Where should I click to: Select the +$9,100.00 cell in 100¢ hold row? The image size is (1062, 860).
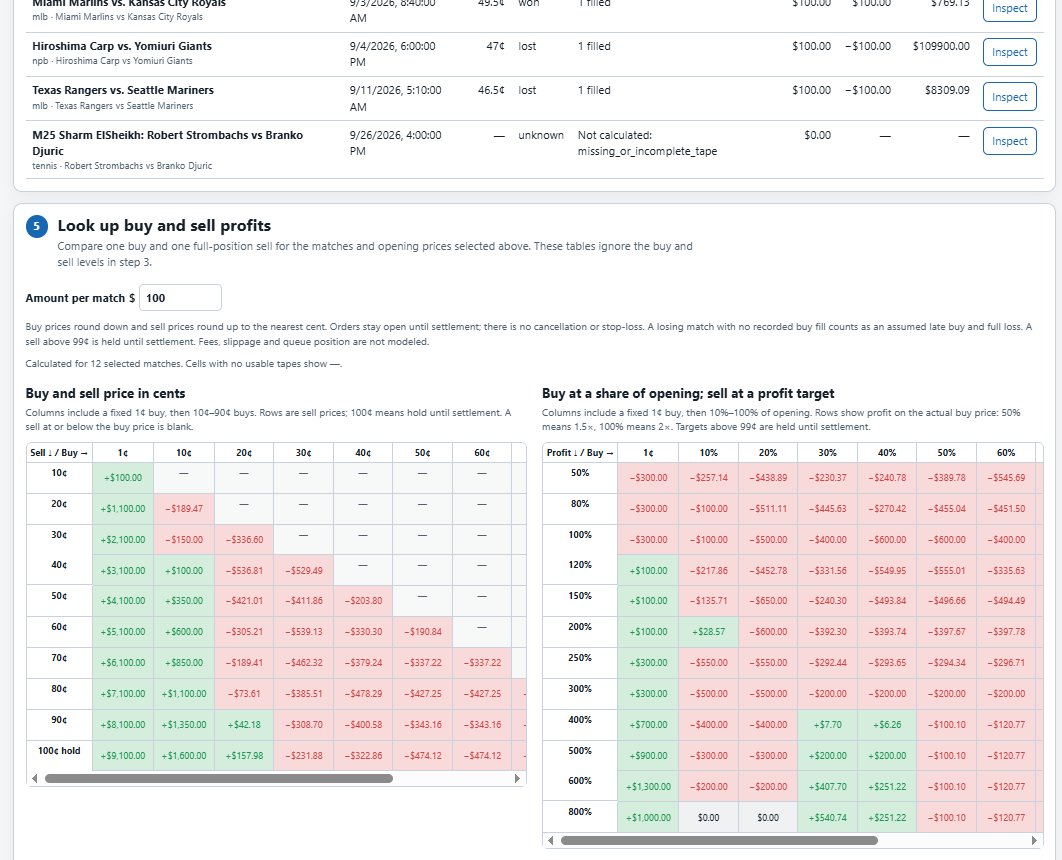click(123, 755)
